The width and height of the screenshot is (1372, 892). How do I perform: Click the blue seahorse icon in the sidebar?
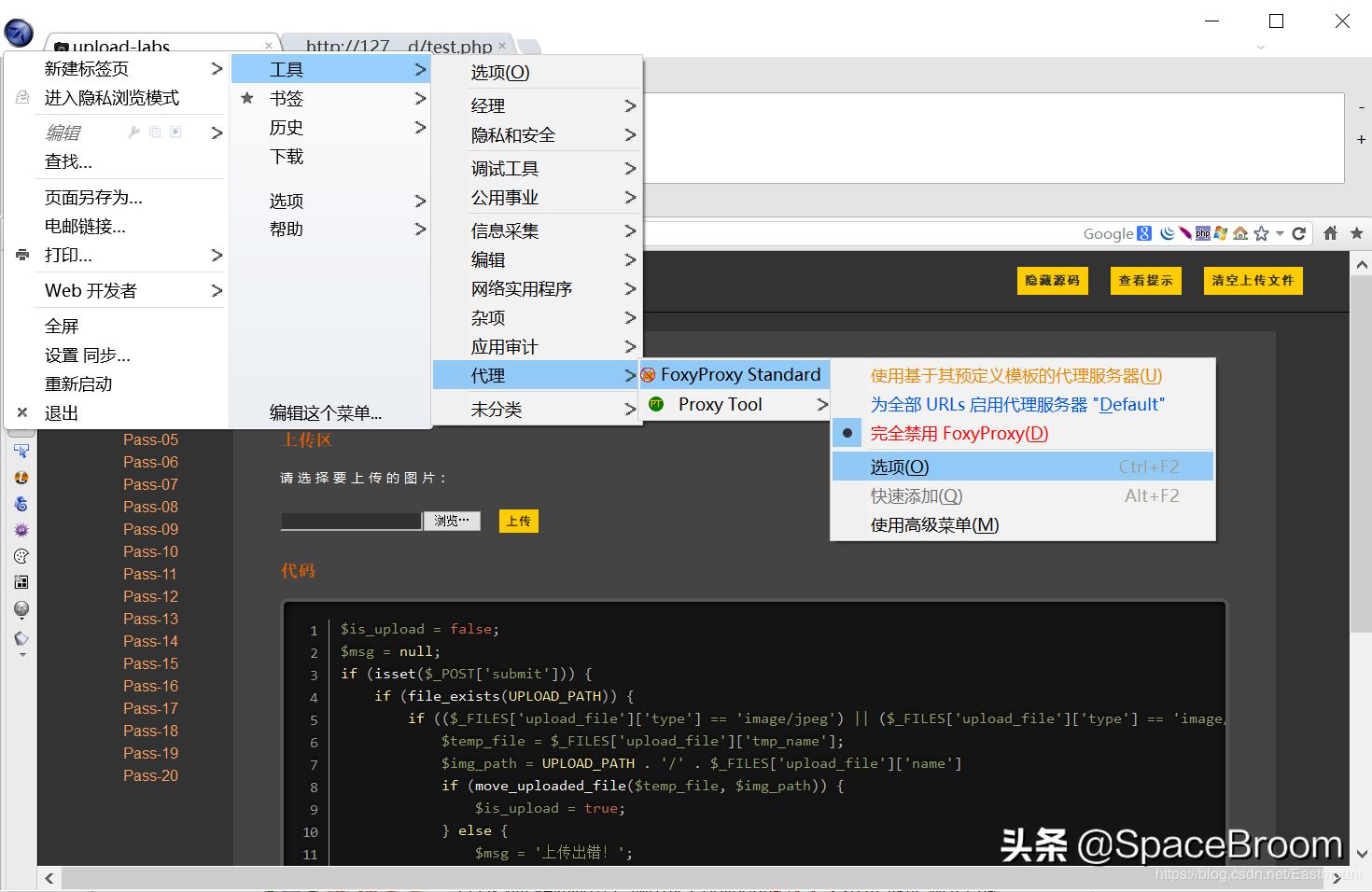21,503
